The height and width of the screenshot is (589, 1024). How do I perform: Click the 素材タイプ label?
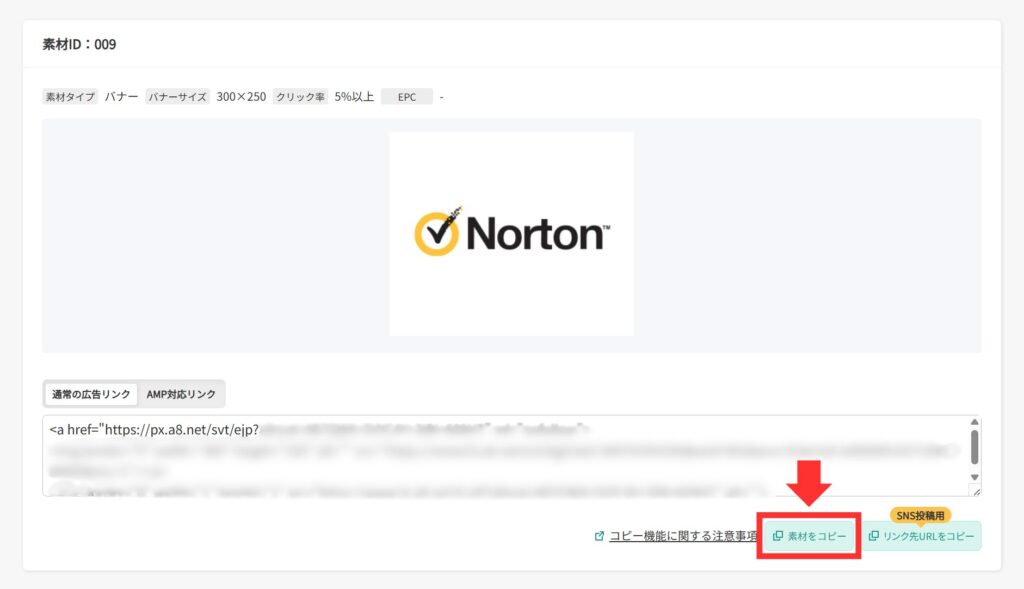(x=70, y=97)
